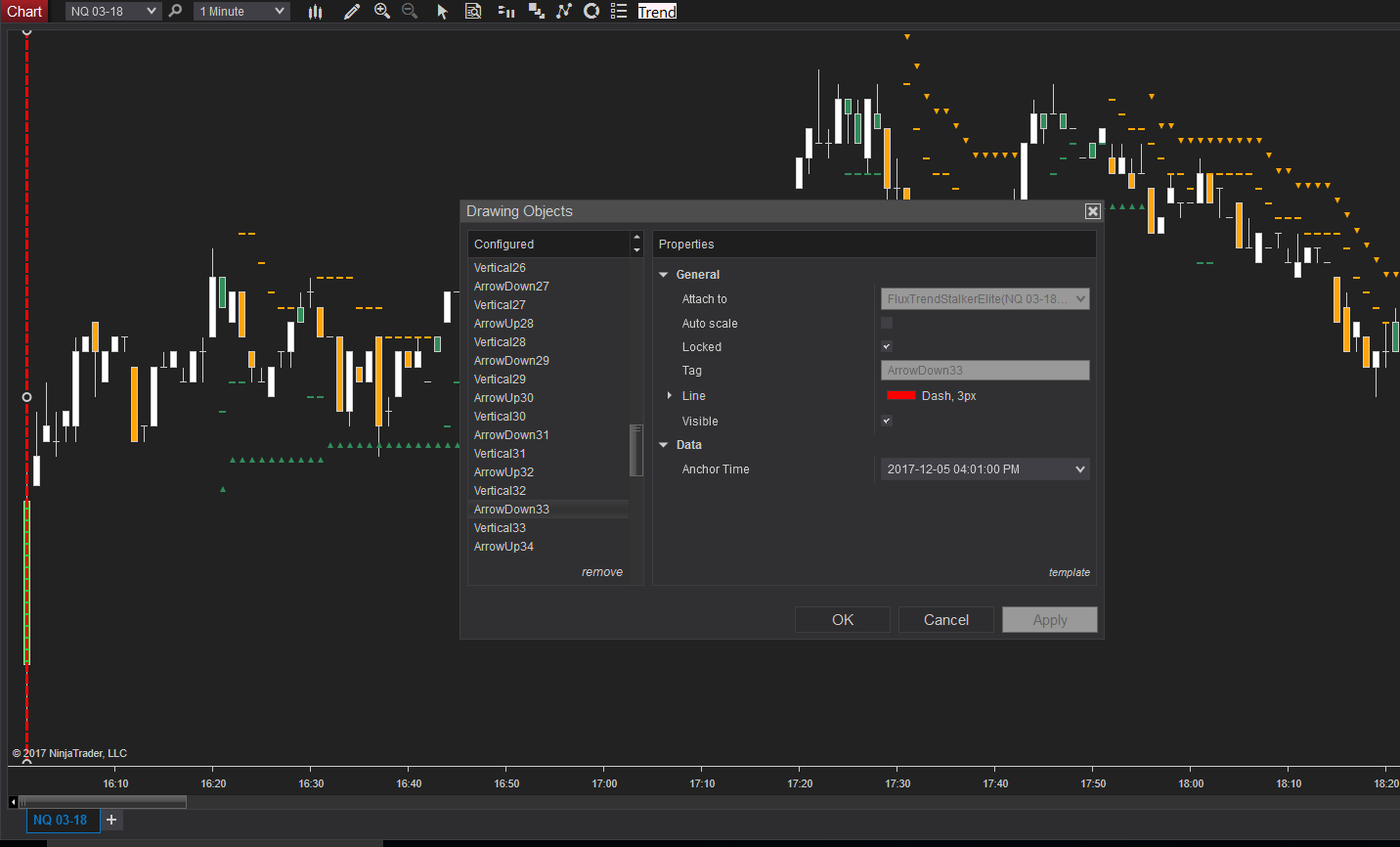
Task: Click the zoom out magnifier icon
Action: point(410,11)
